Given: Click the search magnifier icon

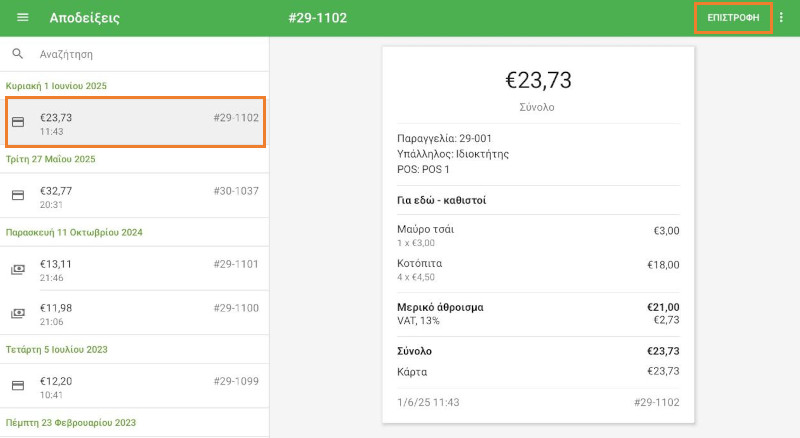Looking at the screenshot, I should 18,54.
